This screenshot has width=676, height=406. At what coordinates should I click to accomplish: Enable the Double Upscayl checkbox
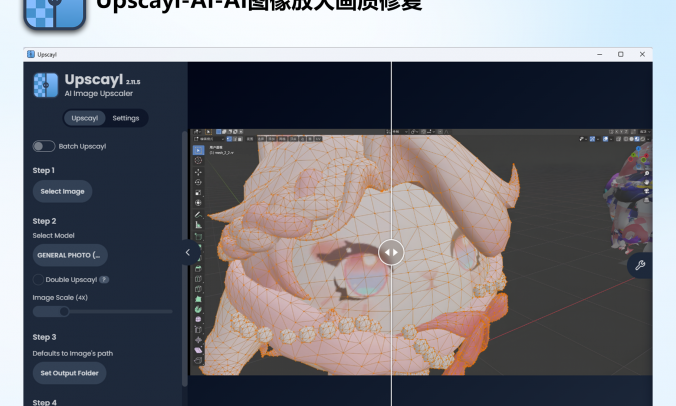coord(38,280)
